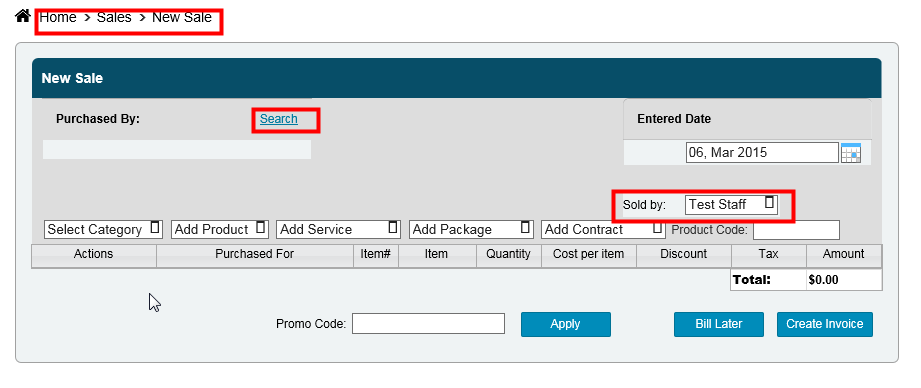Click the Amount column header
This screenshot has height=388, width=921.
coord(843,255)
